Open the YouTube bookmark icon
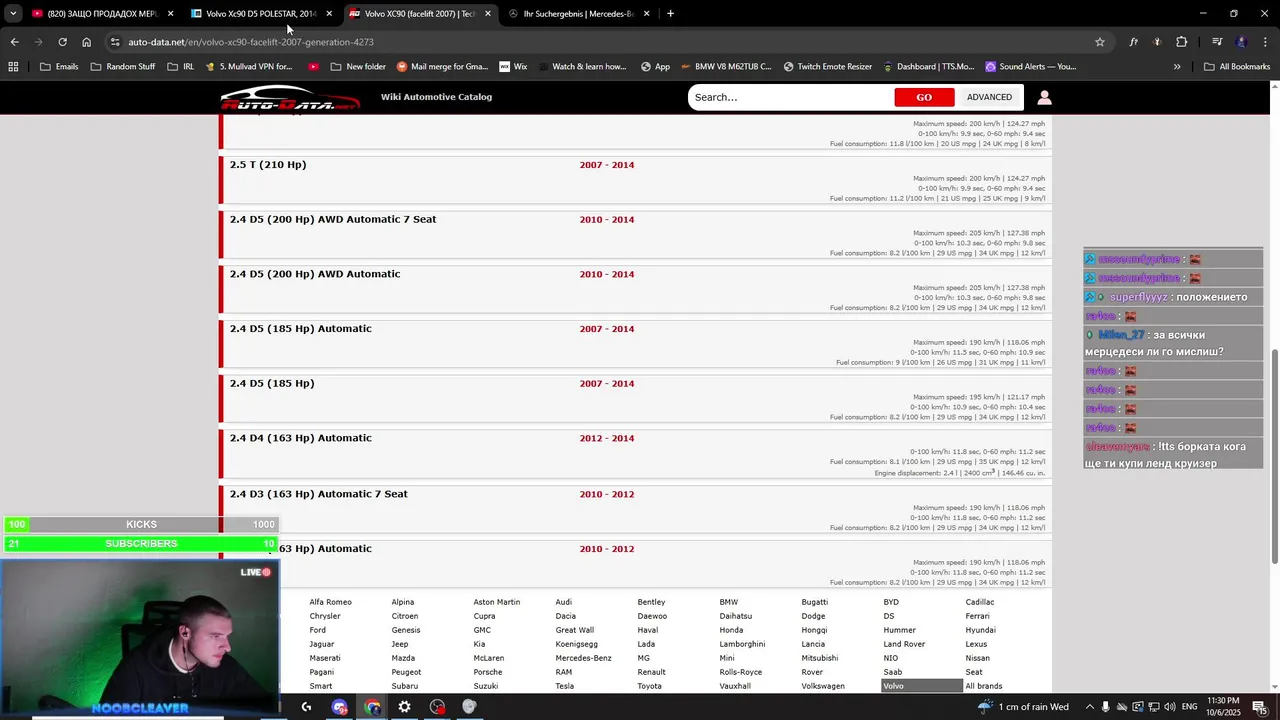This screenshot has width=1280, height=720. (314, 67)
